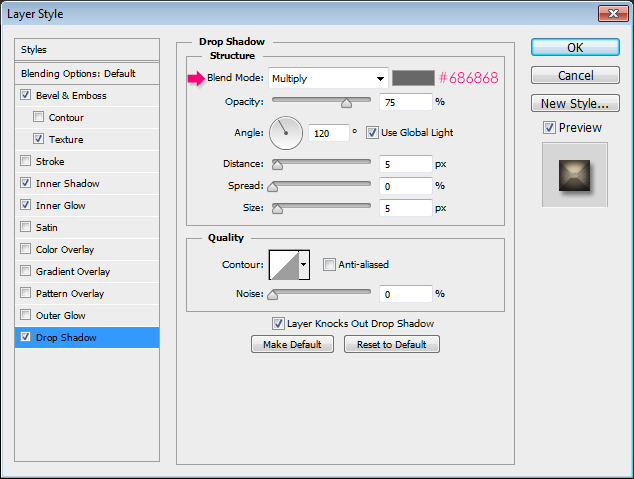This screenshot has width=634, height=479.
Task: Enable the Gradient Overlay checkbox
Action: click(25, 270)
